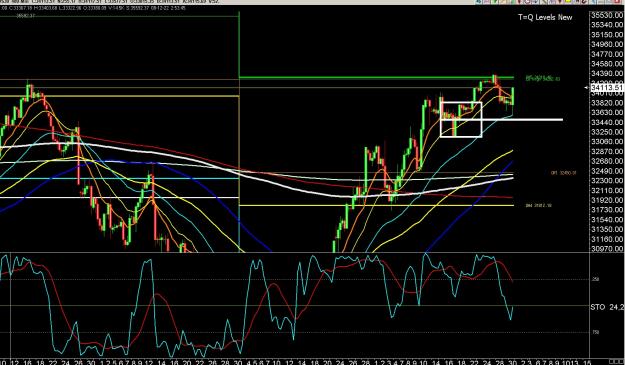Click the 34770.00 price axis label
The image size is (625, 365).
click(x=607, y=54)
